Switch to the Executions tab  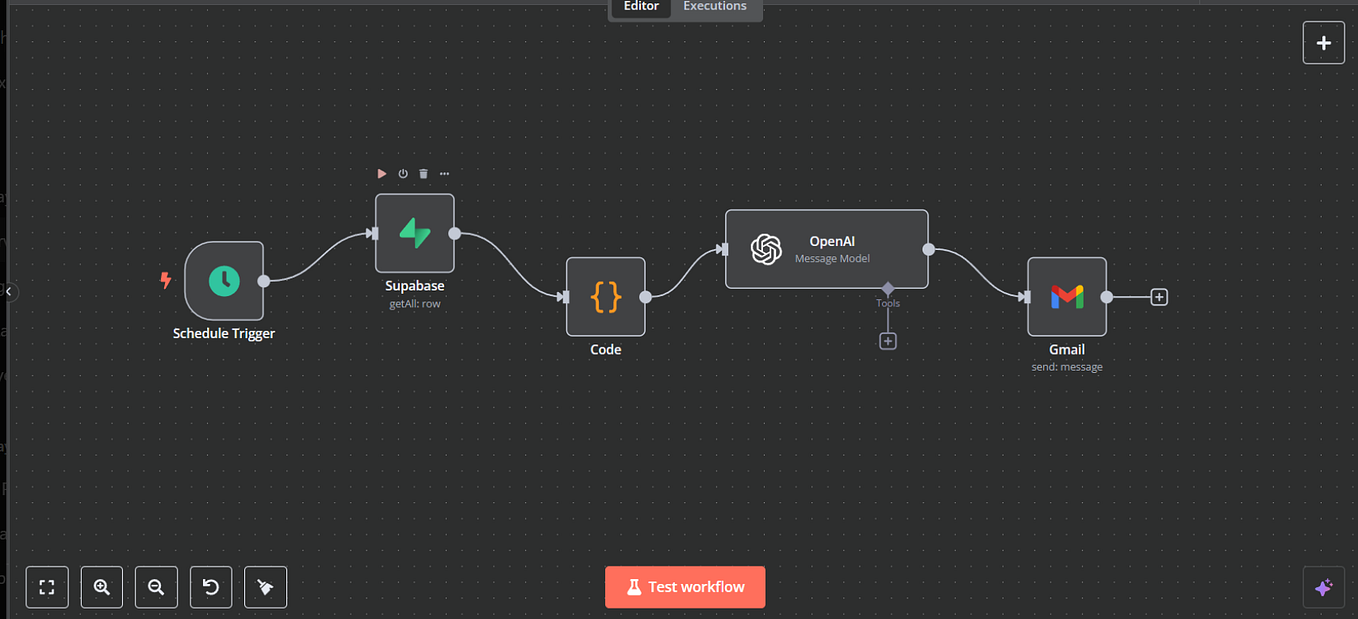click(714, 6)
